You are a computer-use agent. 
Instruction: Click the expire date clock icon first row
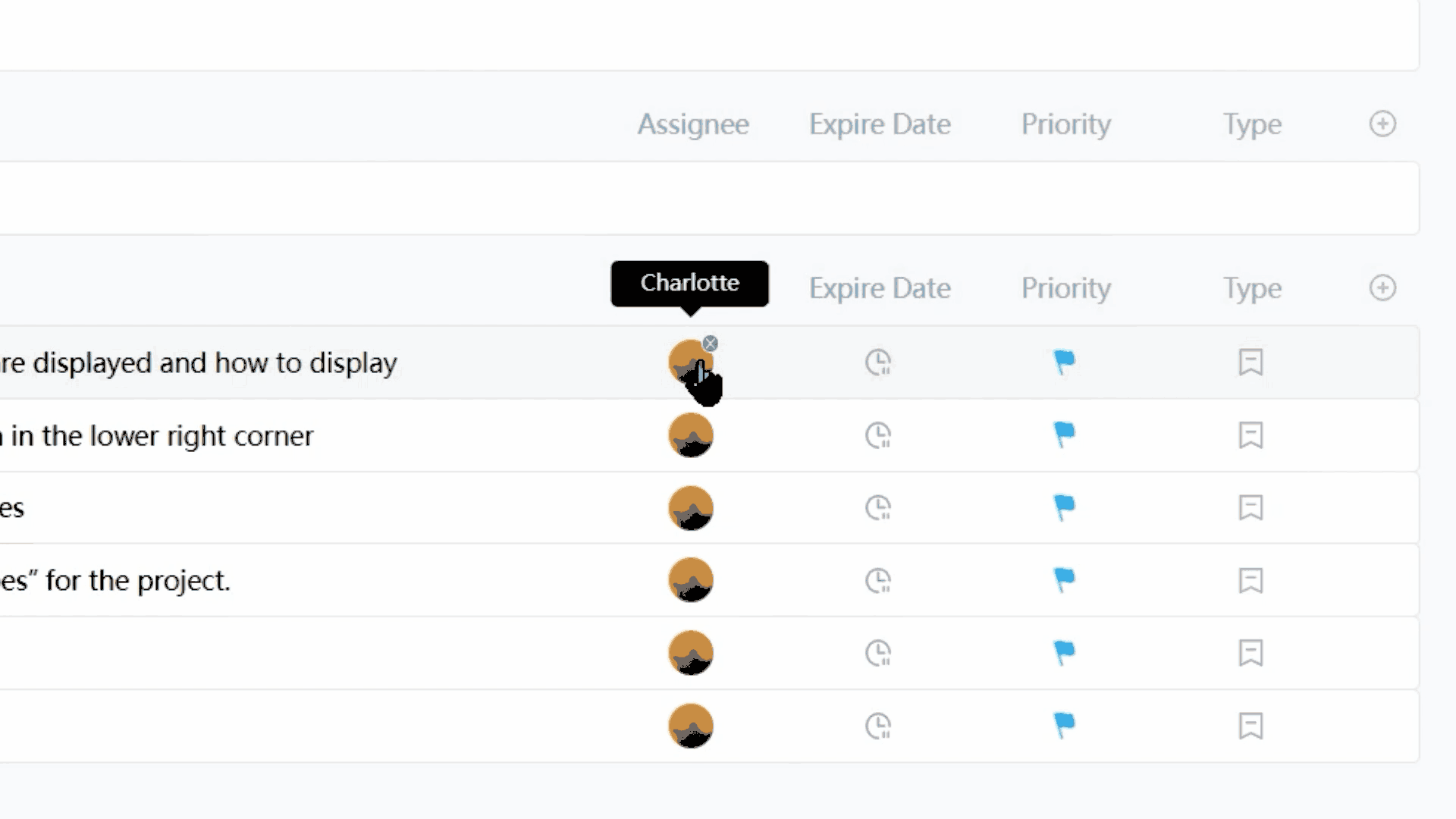click(878, 362)
